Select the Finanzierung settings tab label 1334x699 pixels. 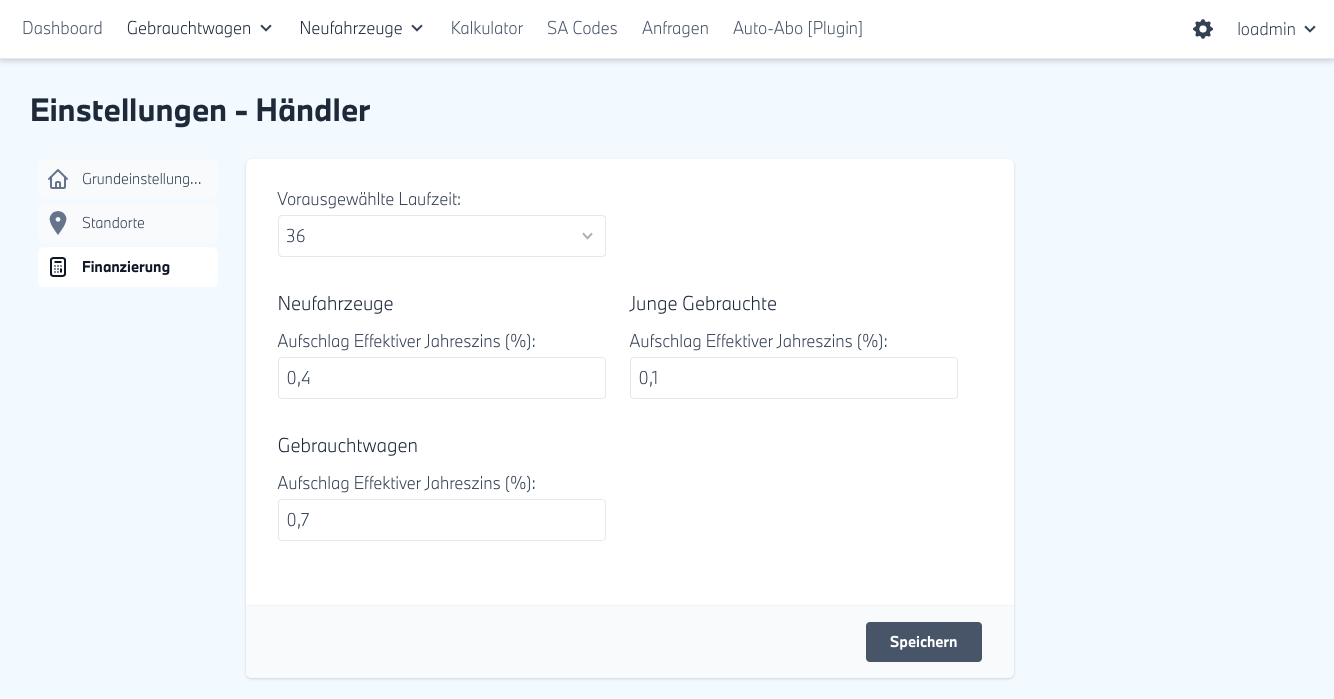click(x=126, y=267)
